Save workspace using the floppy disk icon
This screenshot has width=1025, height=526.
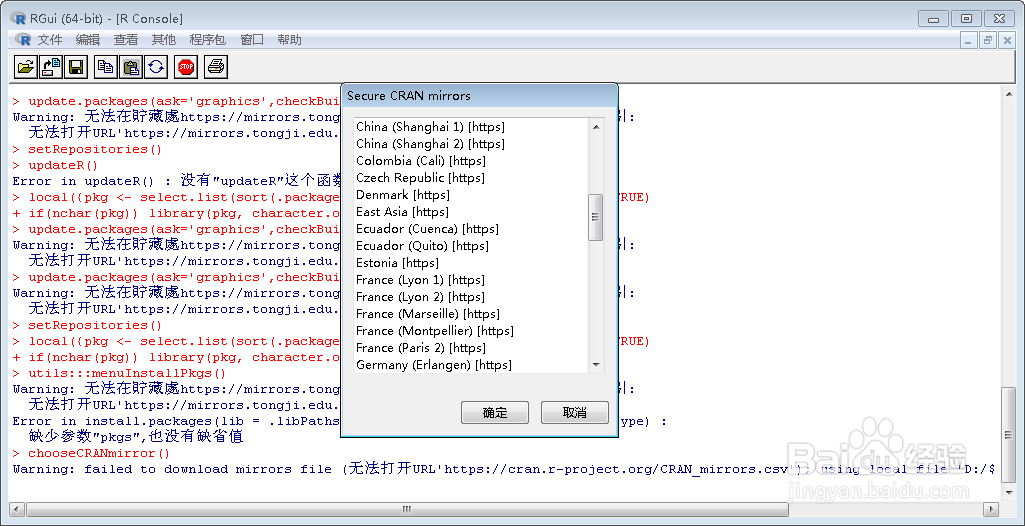pyautogui.click(x=76, y=66)
